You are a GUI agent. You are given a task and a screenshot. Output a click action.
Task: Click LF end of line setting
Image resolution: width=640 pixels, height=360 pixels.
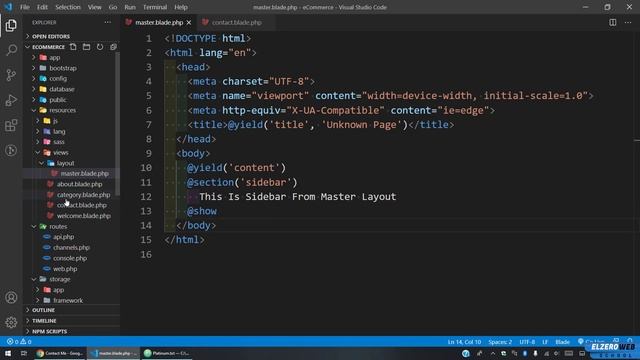tap(545, 342)
